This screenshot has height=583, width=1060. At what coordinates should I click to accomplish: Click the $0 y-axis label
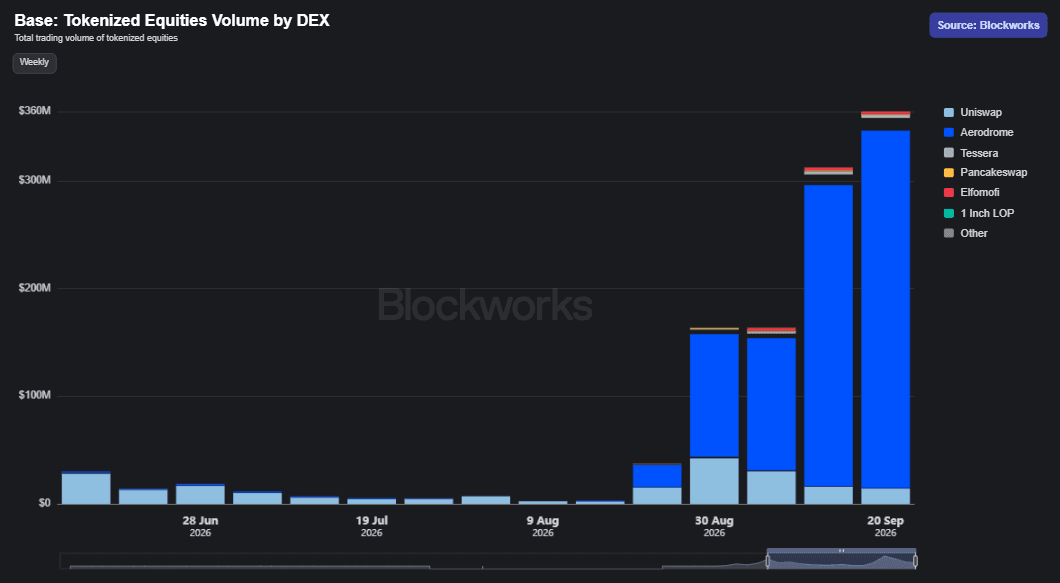[x=45, y=503]
